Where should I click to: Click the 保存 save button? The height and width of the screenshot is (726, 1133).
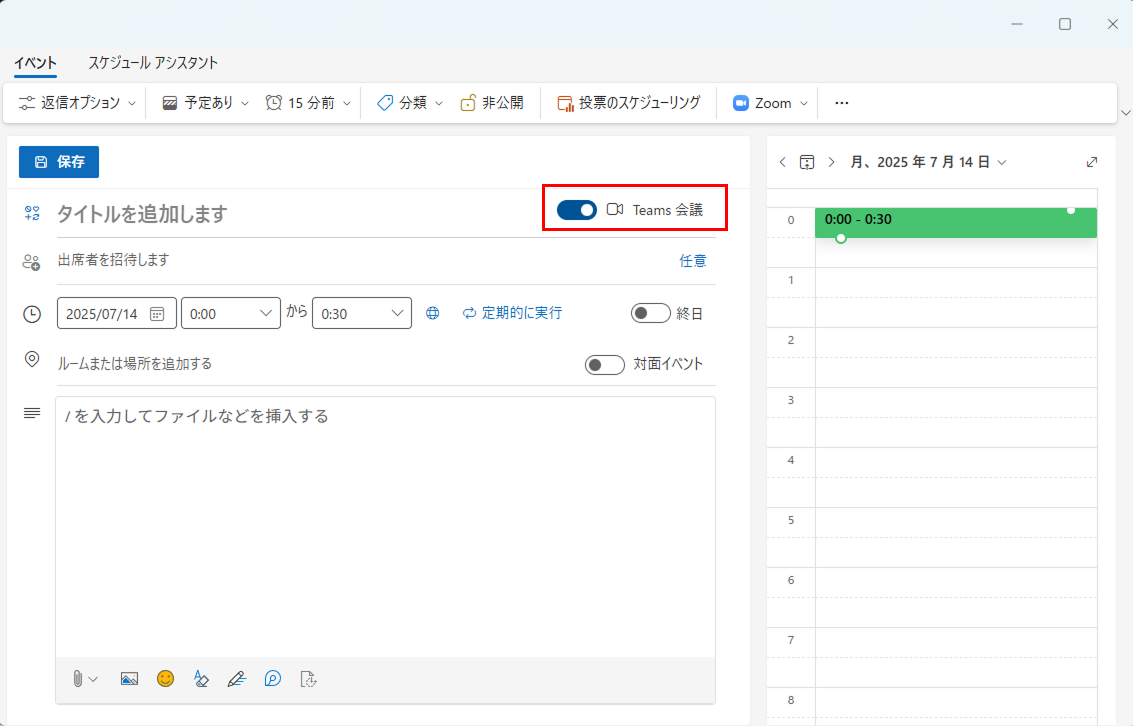coord(59,162)
